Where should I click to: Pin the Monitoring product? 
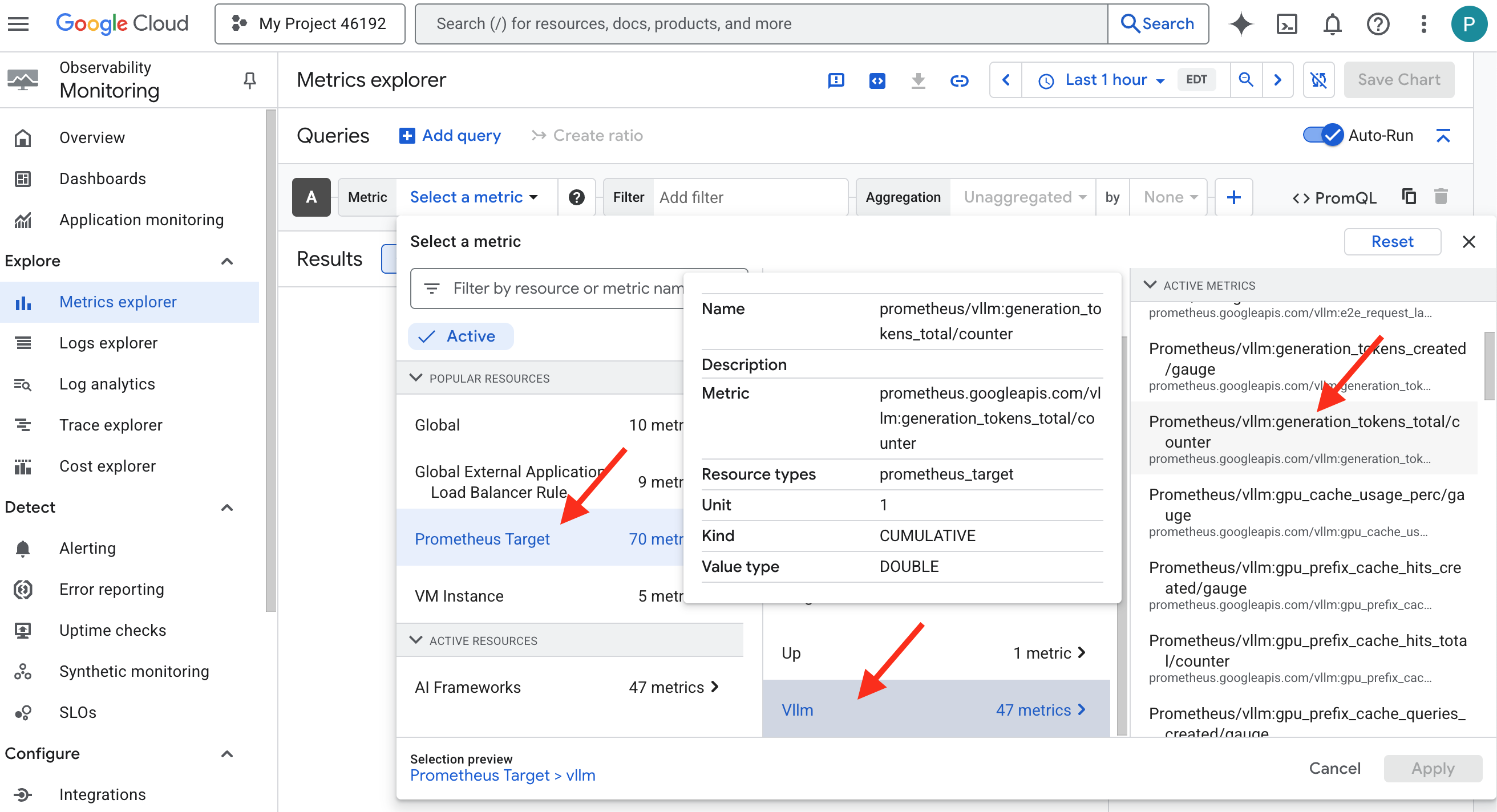[249, 80]
